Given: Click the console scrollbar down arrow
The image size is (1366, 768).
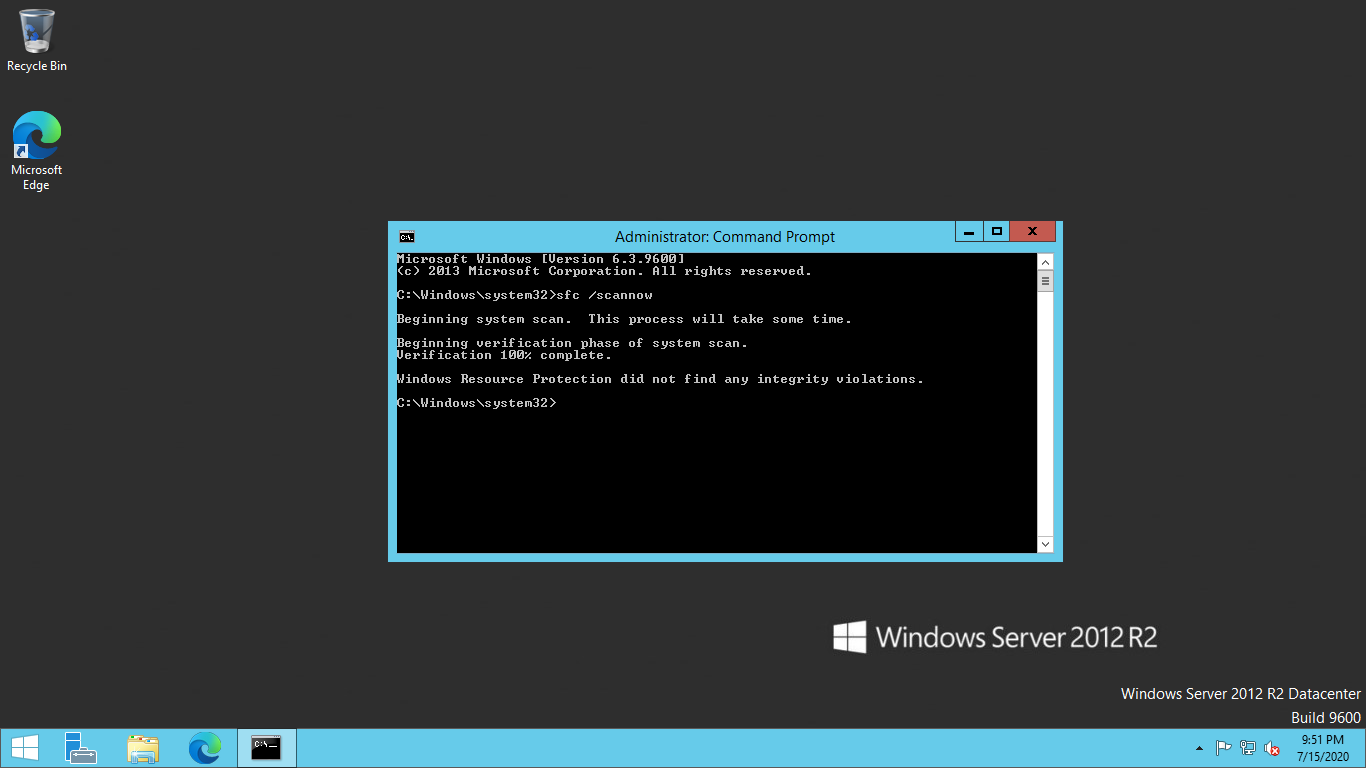Looking at the screenshot, I should (x=1045, y=544).
